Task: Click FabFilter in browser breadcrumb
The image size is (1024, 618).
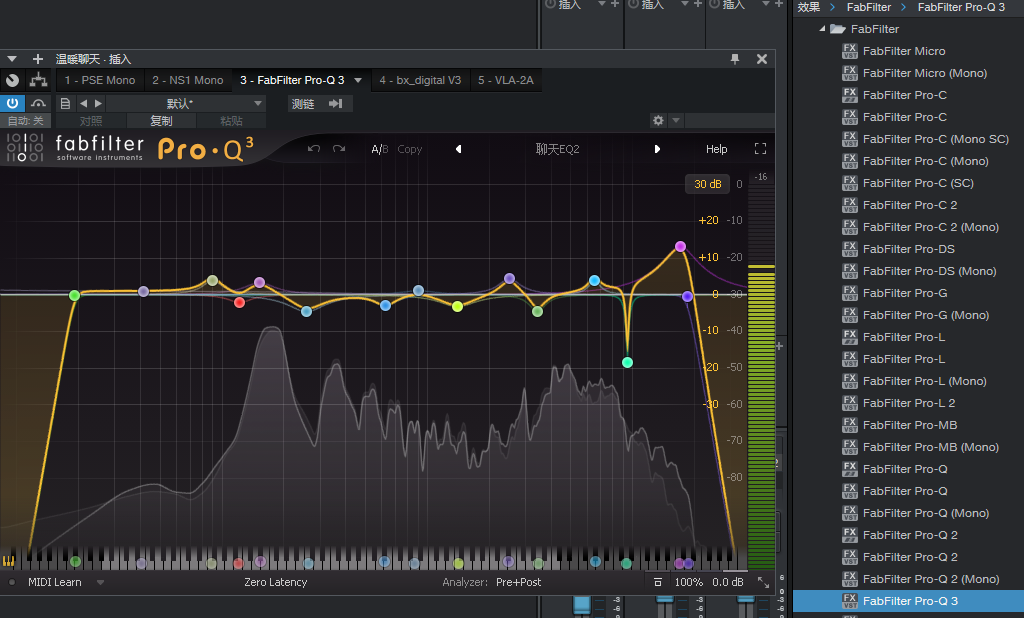Action: pyautogui.click(x=869, y=7)
